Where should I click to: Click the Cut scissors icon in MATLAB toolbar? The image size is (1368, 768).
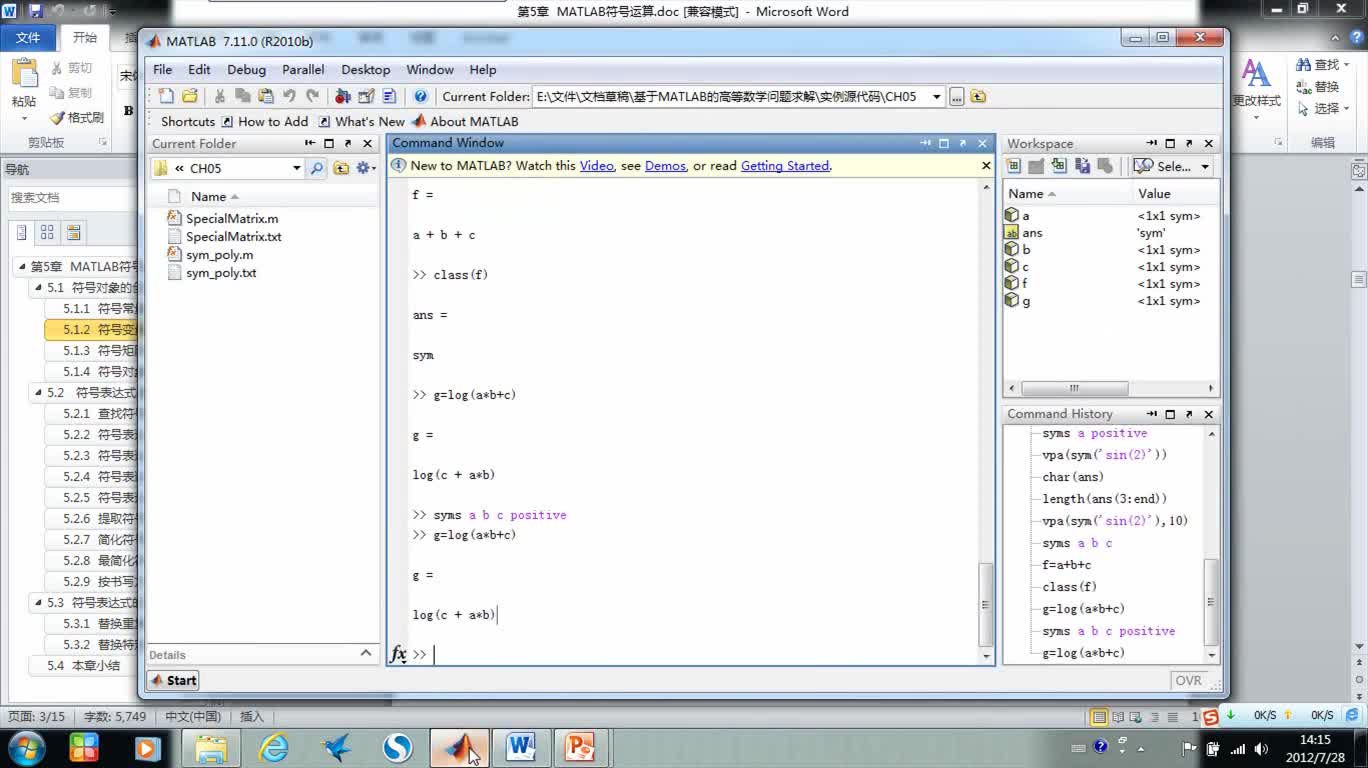(x=220, y=97)
